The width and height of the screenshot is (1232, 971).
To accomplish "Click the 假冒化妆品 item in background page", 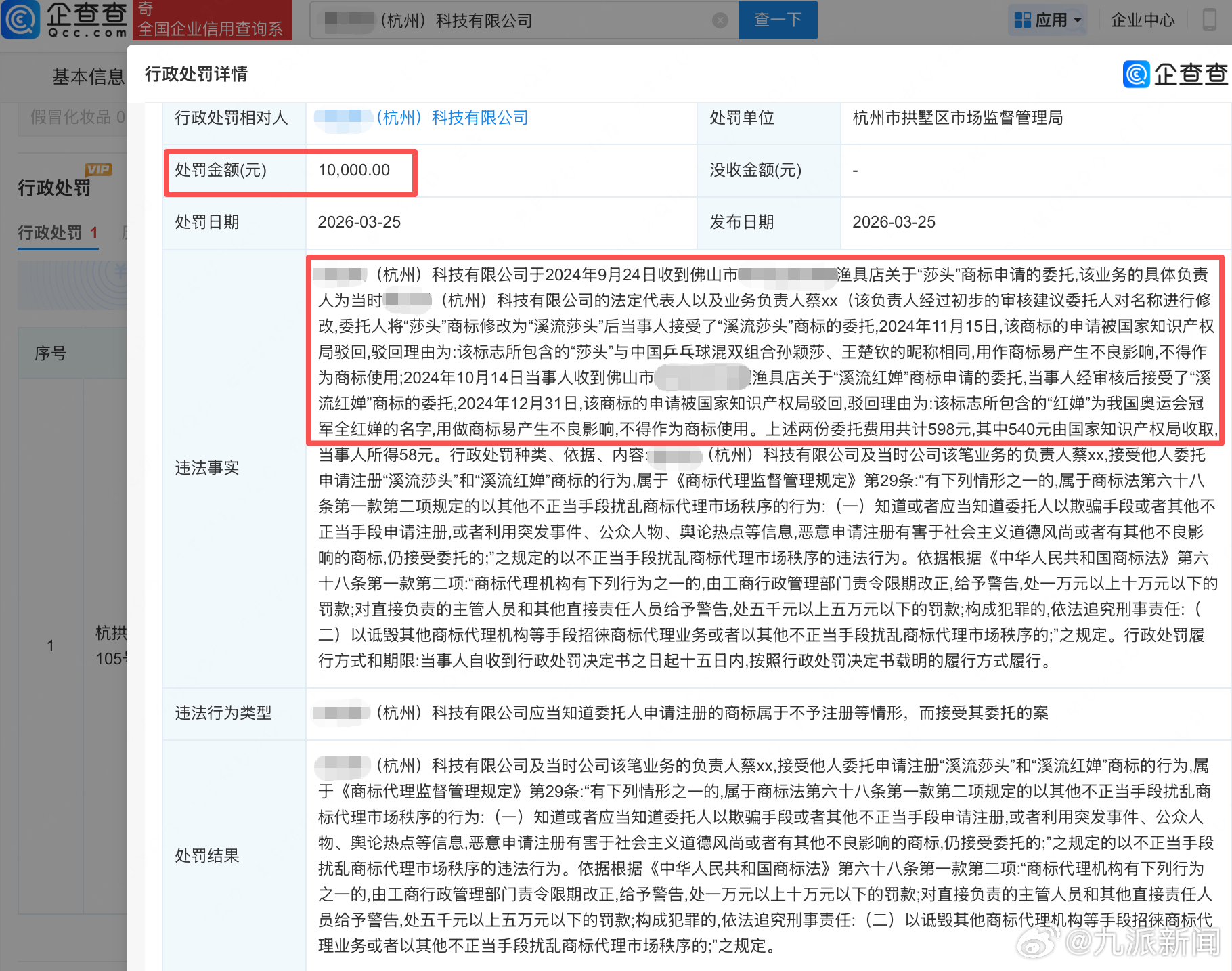I will 77,117.
